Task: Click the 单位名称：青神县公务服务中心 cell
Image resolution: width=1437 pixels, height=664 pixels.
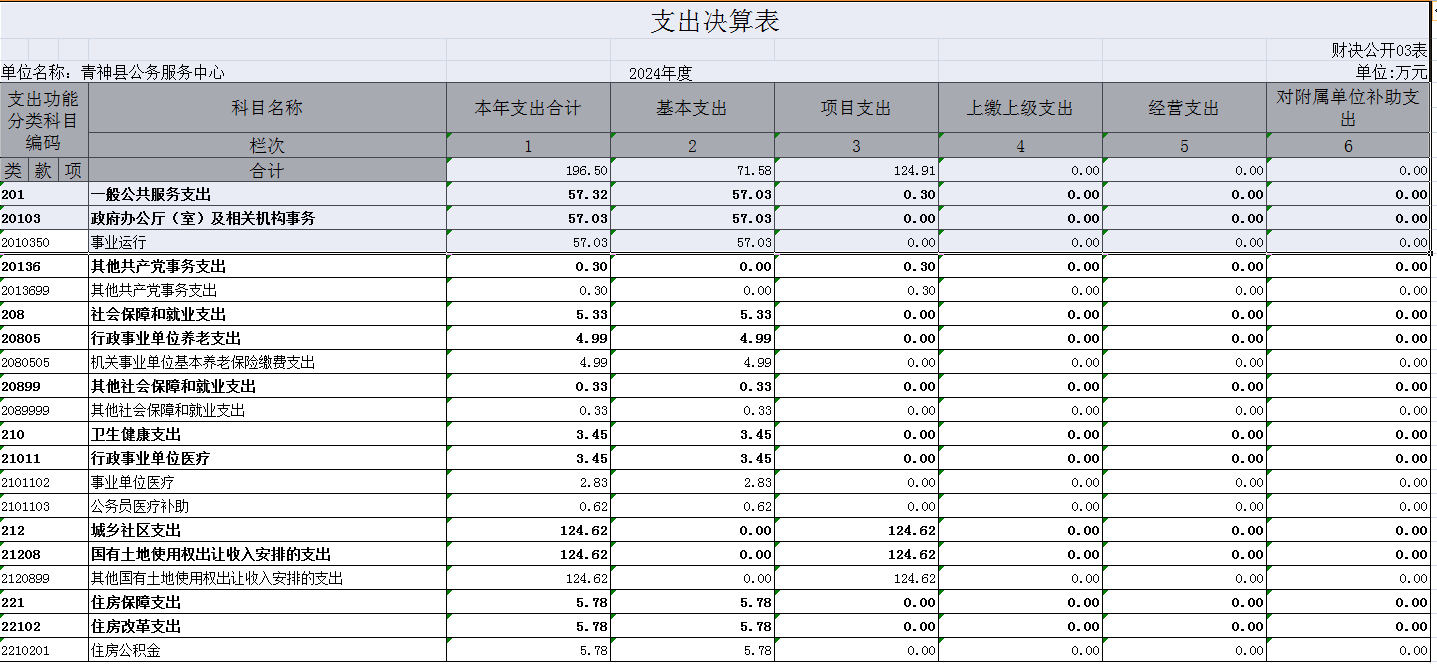Action: (x=113, y=72)
